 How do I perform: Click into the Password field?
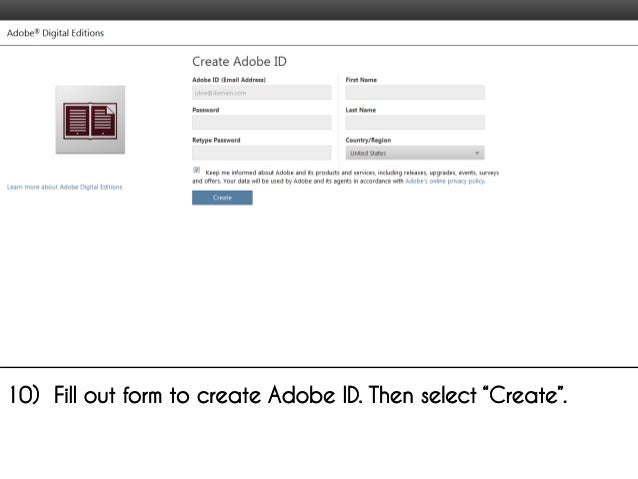pos(262,122)
